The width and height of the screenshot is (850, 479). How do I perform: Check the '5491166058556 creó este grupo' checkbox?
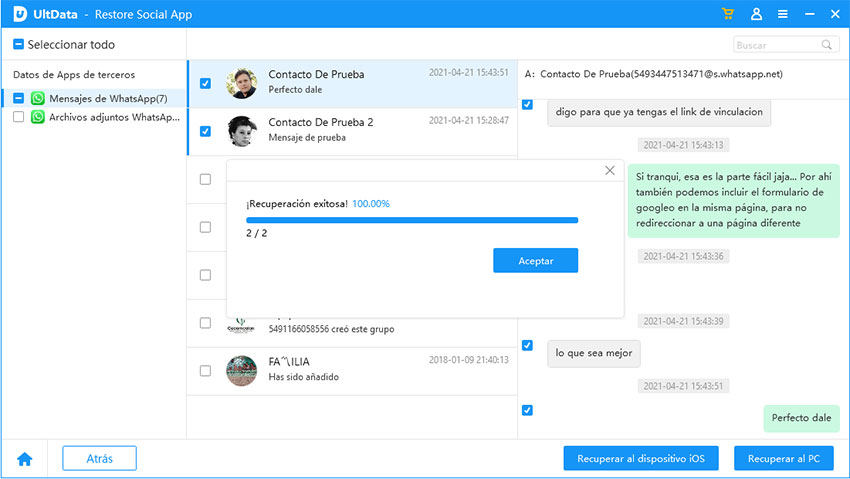205,323
